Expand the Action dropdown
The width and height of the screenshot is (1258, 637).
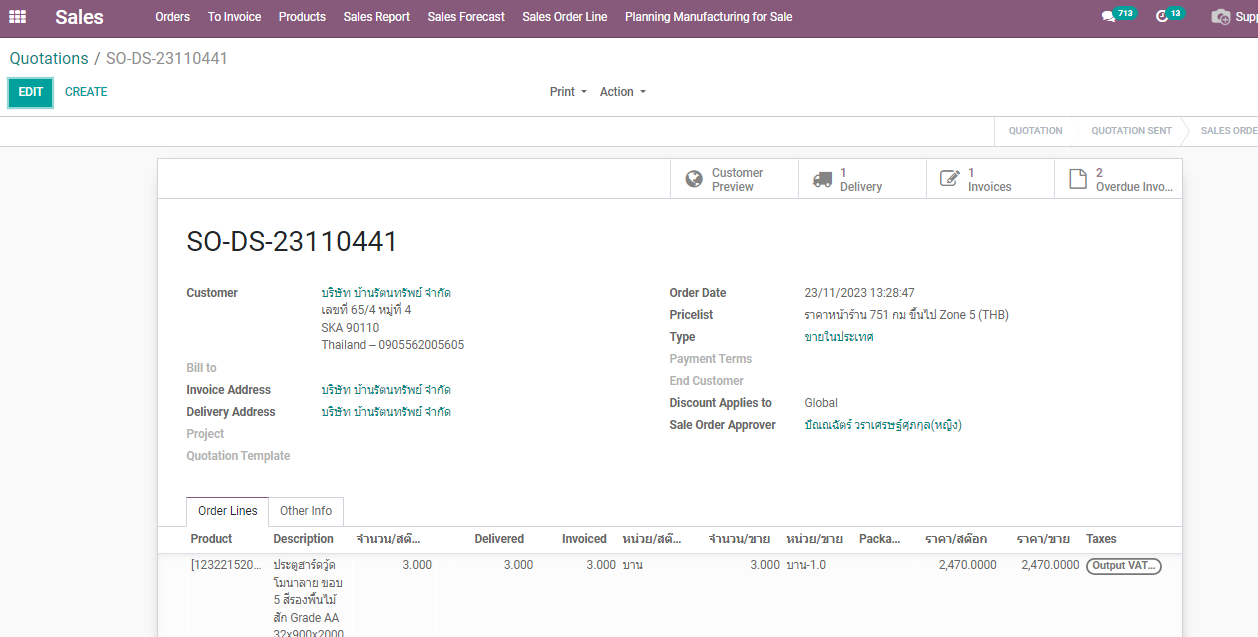622,92
